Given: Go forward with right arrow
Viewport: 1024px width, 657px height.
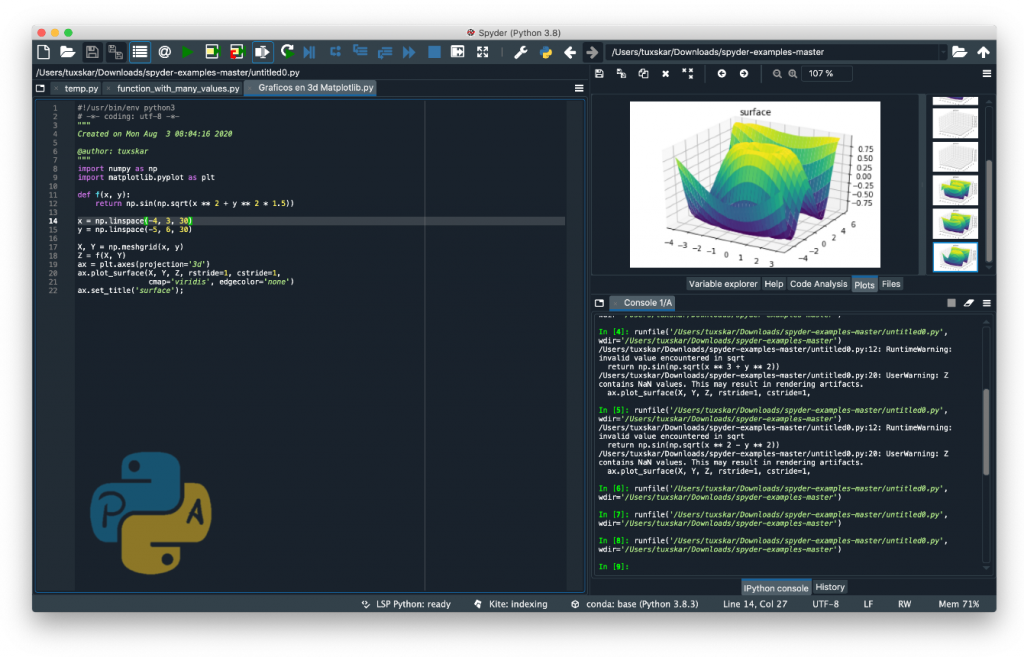Looking at the screenshot, I should 592,52.
